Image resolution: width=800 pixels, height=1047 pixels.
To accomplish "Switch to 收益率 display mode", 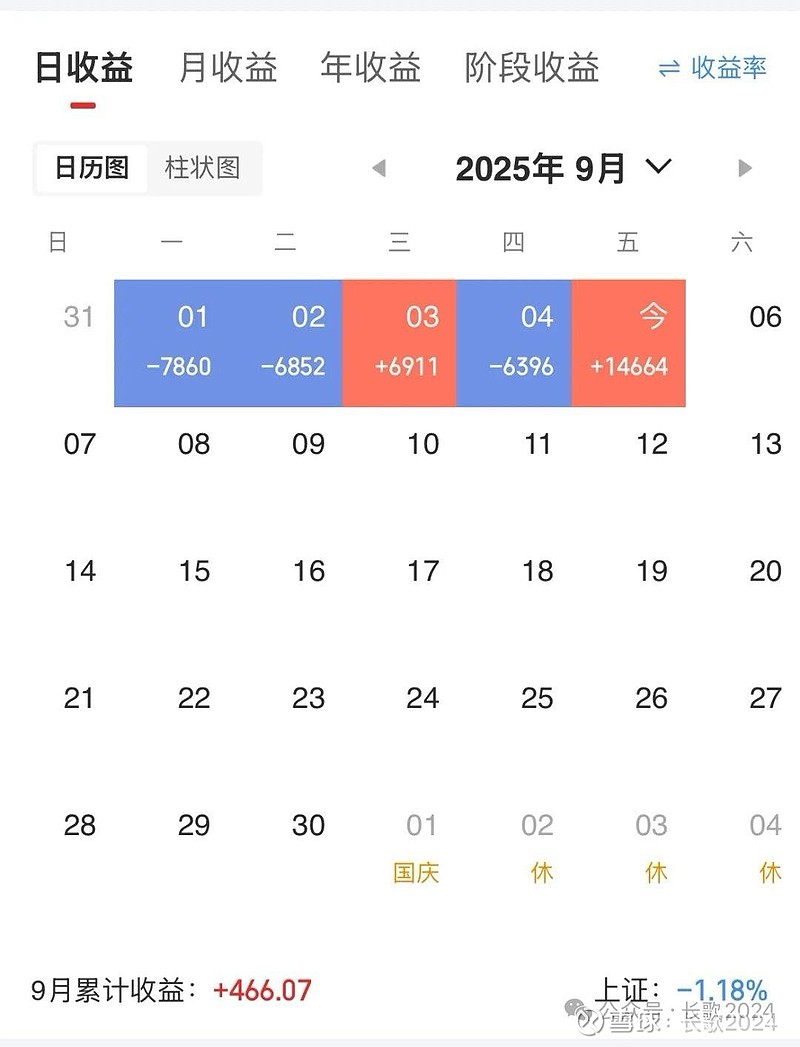I will 713,68.
